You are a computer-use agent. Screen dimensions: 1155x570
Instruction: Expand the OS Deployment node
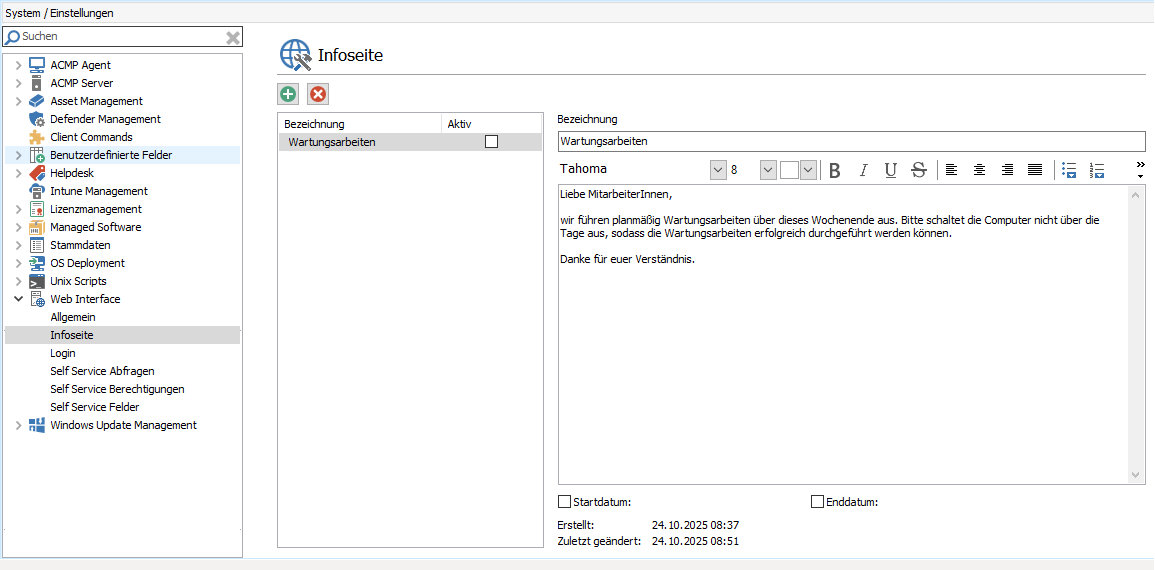18,264
